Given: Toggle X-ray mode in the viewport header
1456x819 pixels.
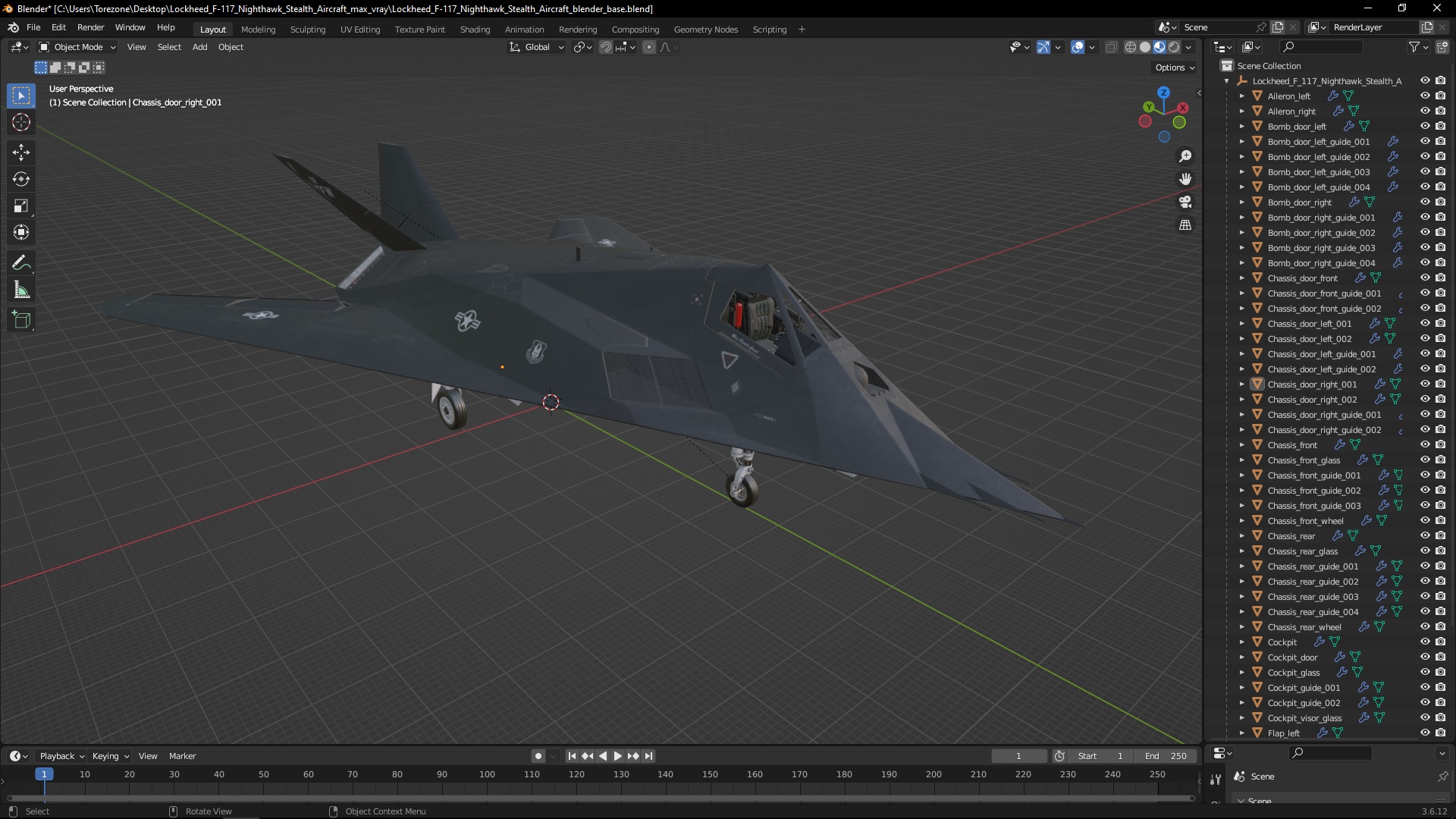Looking at the screenshot, I should [x=1111, y=47].
